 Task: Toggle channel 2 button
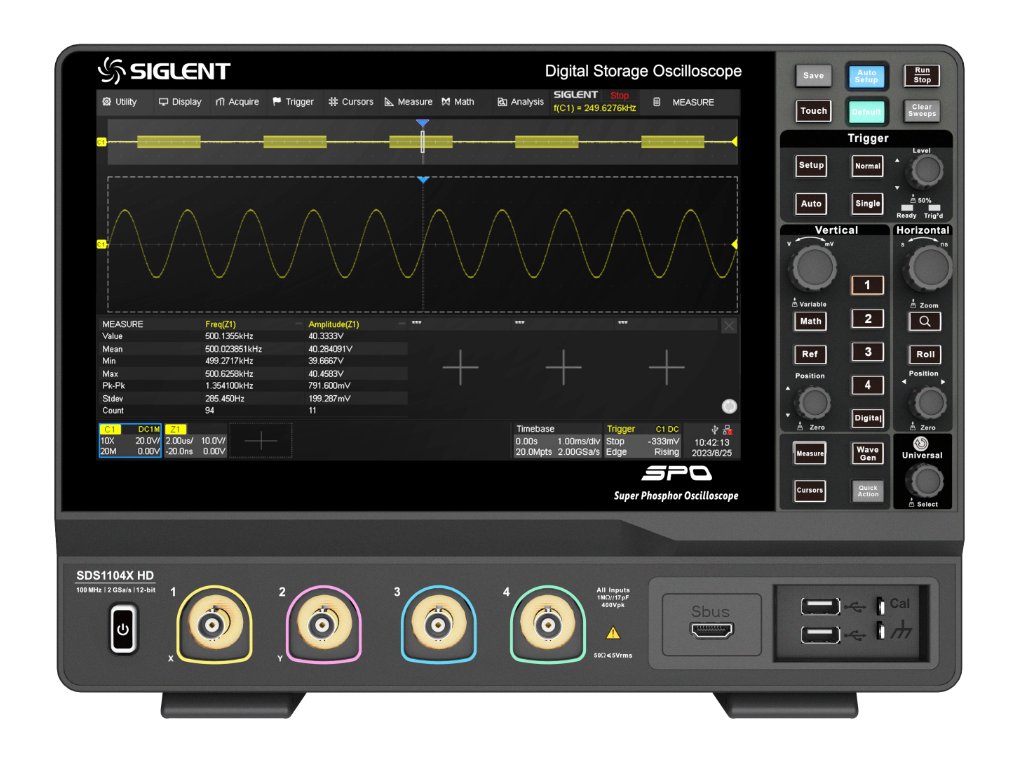pyautogui.click(x=867, y=319)
